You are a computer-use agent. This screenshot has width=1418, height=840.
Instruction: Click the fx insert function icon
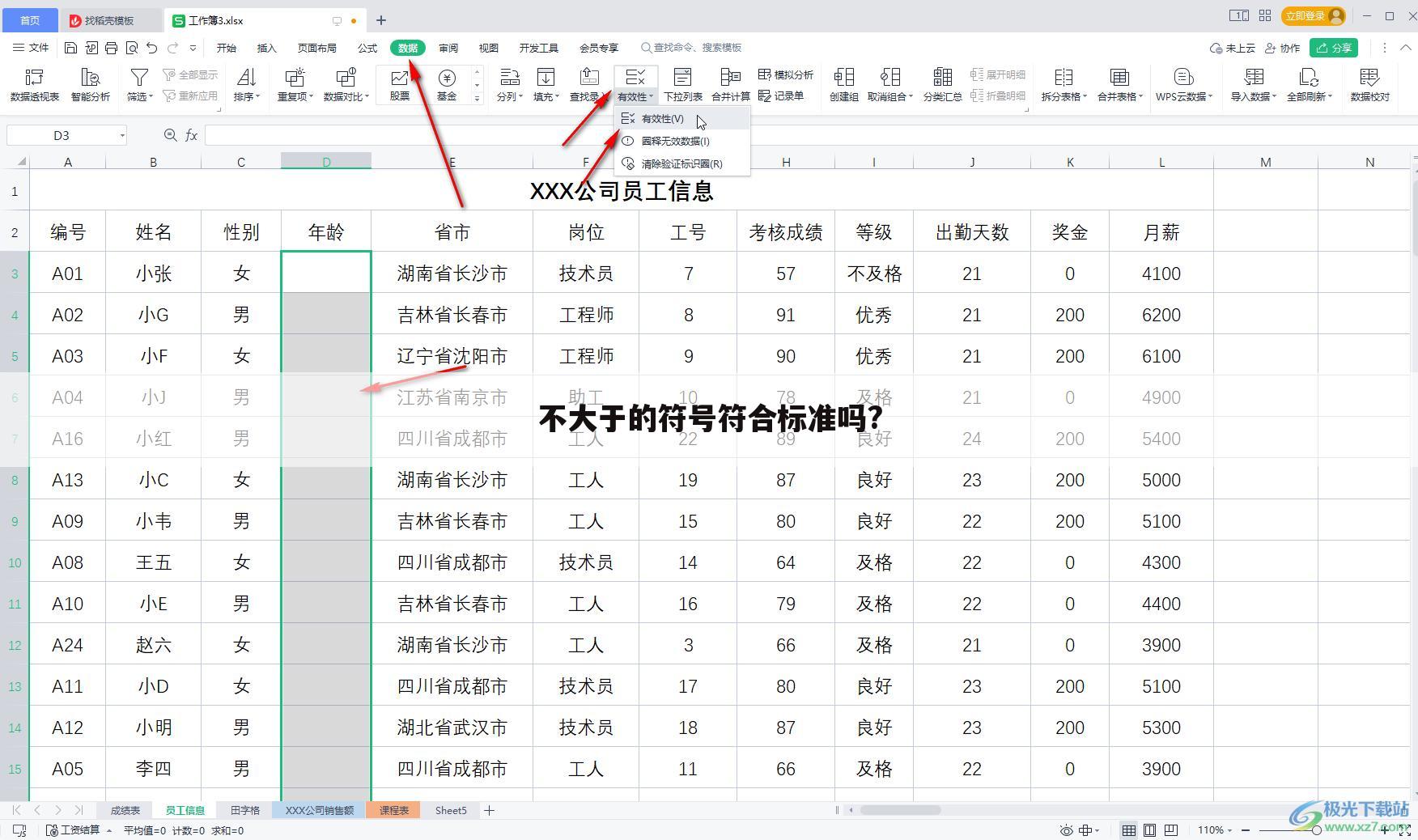coord(192,135)
